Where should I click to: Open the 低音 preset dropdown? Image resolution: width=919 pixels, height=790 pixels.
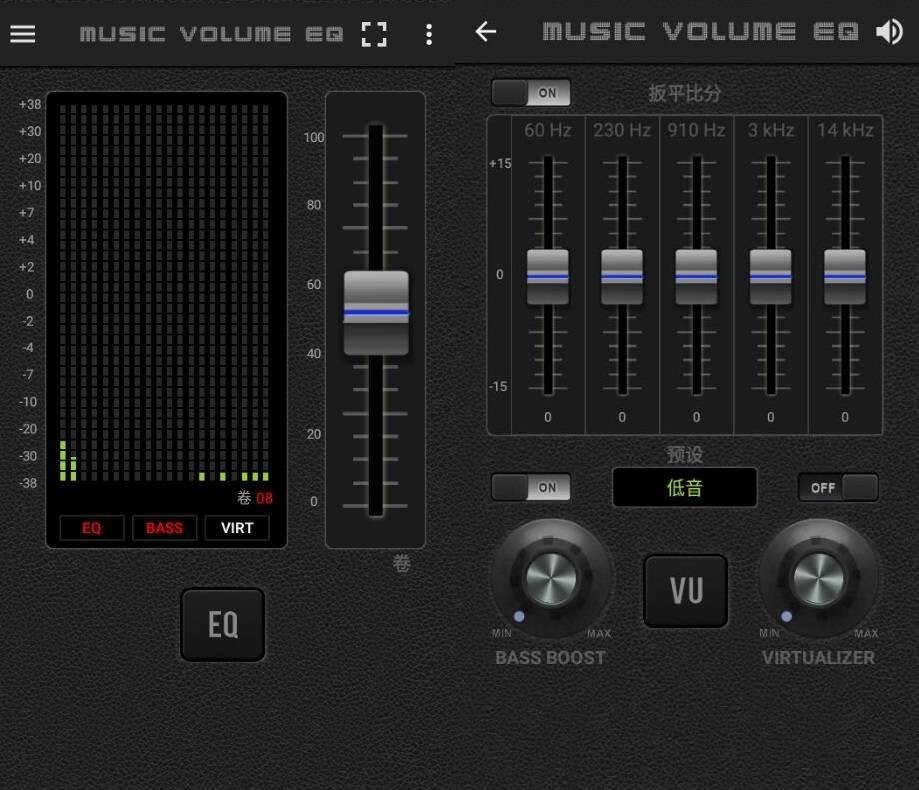(685, 487)
